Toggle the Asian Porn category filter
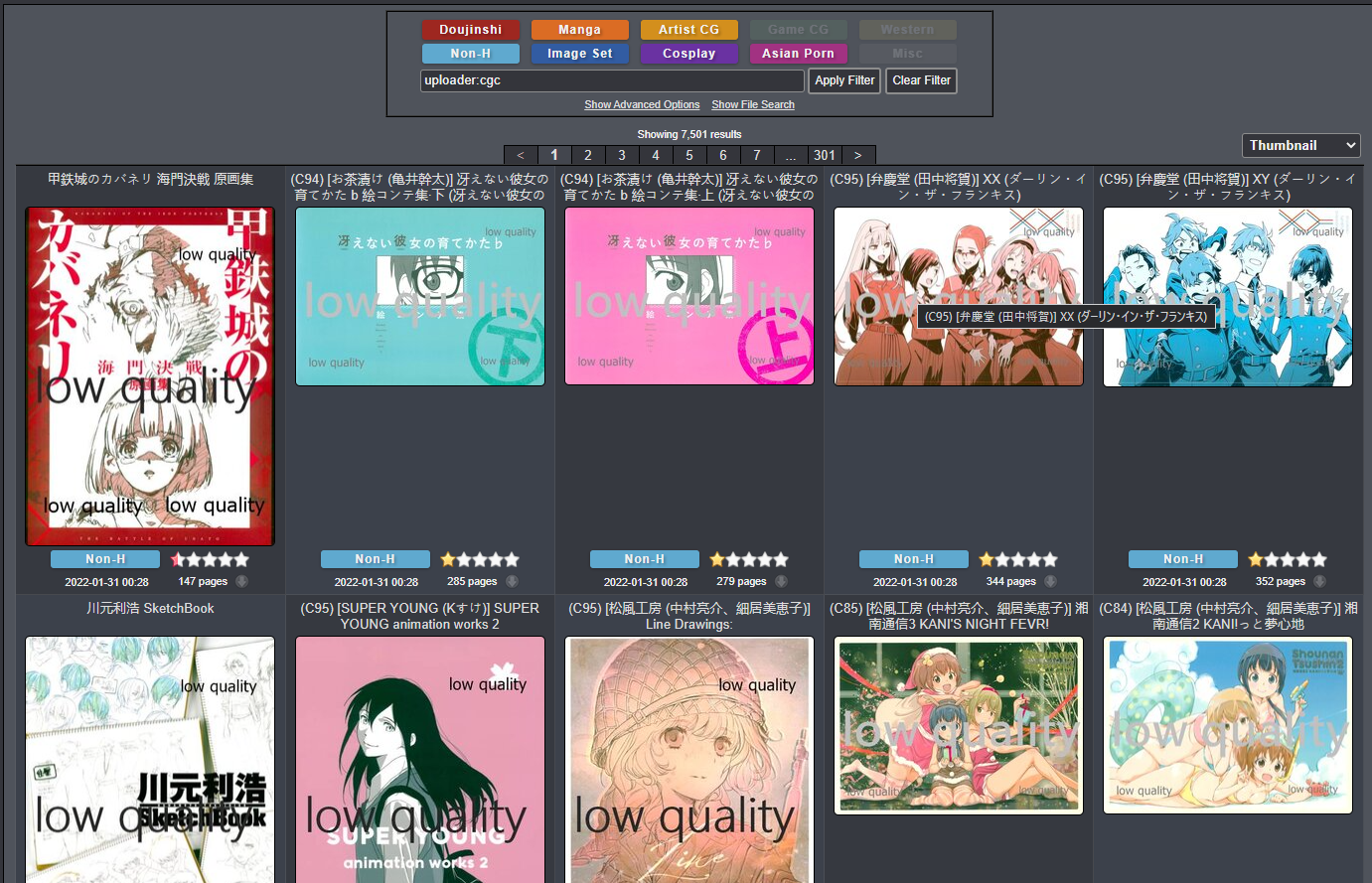Viewport: 1372px width, 883px height. tap(798, 54)
